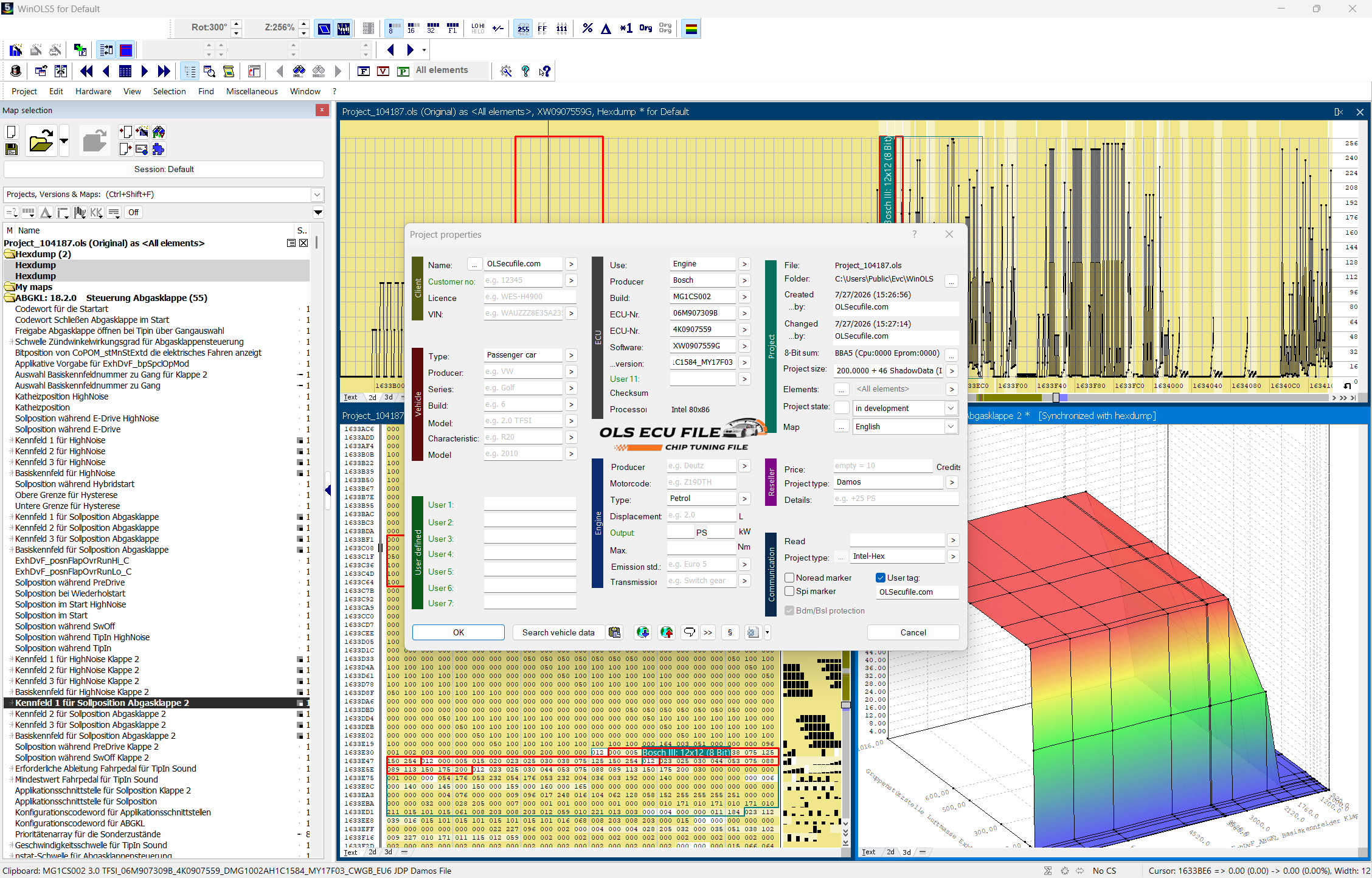Increase zoom Z:256% up arrow
The image size is (1372, 878).
pyautogui.click(x=303, y=23)
